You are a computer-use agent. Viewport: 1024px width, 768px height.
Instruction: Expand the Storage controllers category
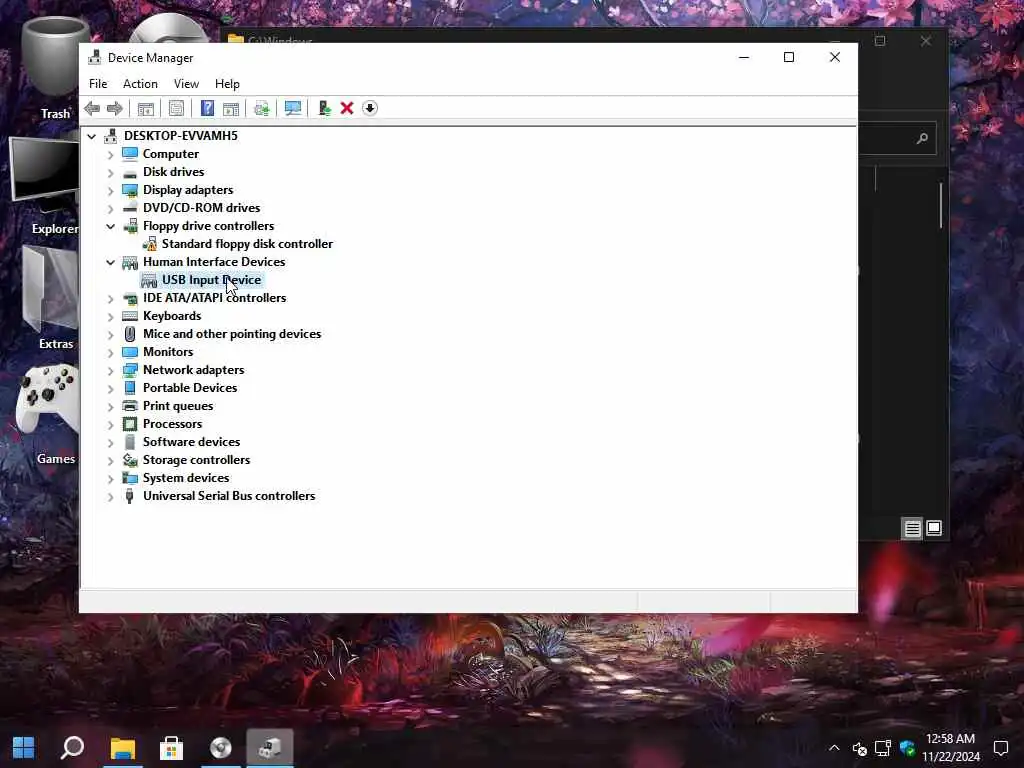pos(110,460)
